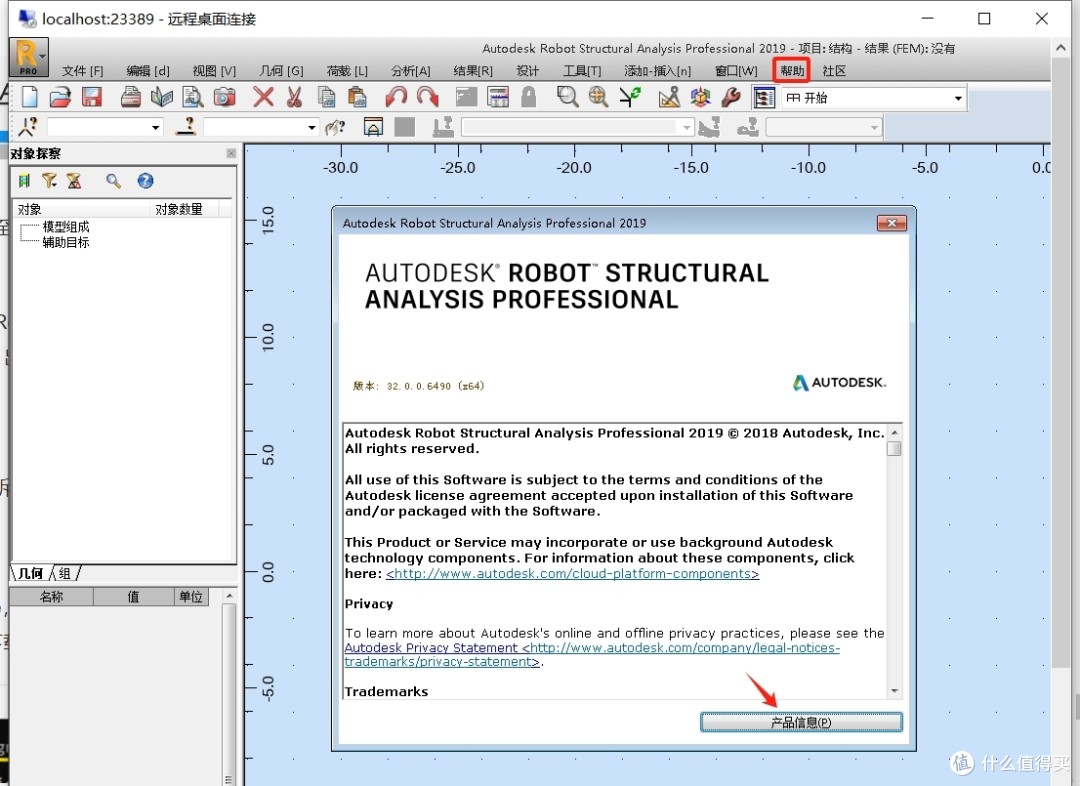Close the About dialog with red X
This screenshot has height=786, width=1080.
pos(891,223)
